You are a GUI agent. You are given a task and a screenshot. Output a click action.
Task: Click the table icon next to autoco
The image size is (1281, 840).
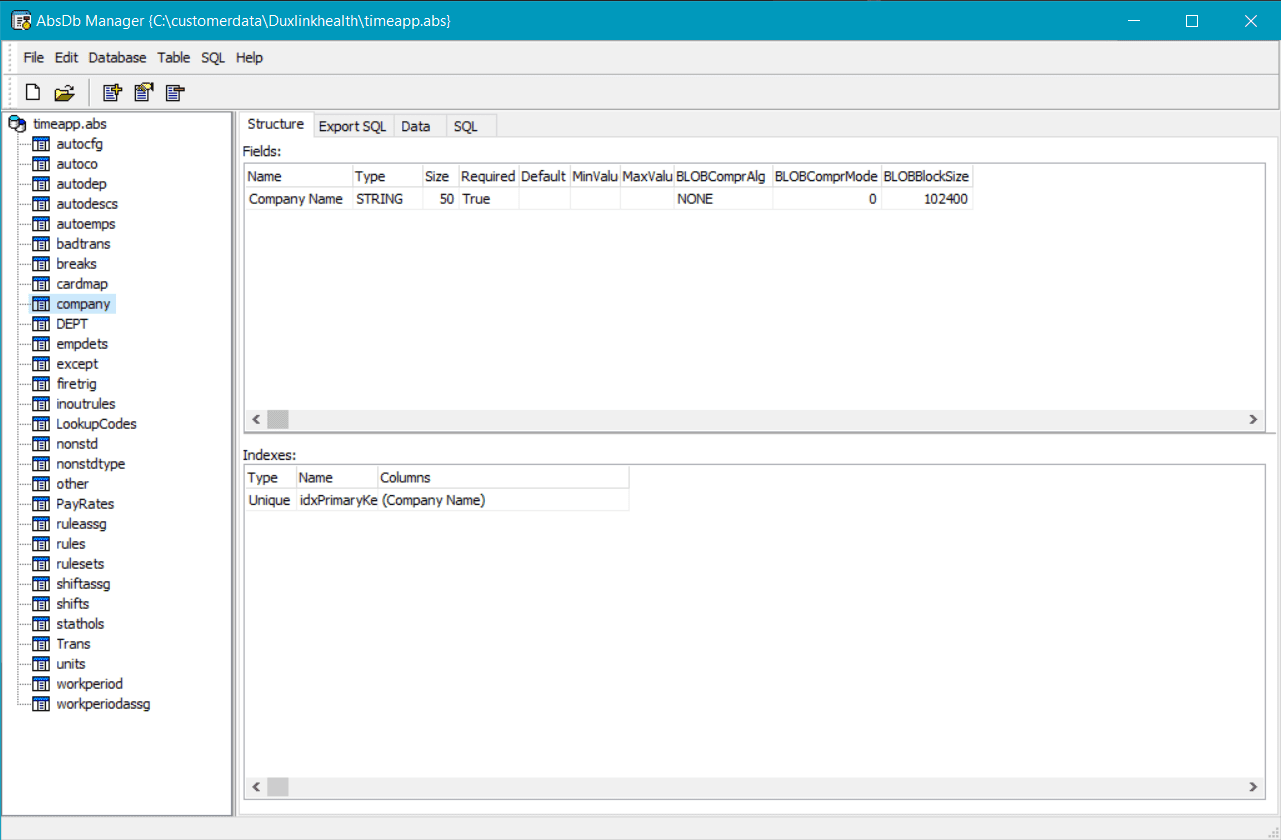(x=41, y=164)
